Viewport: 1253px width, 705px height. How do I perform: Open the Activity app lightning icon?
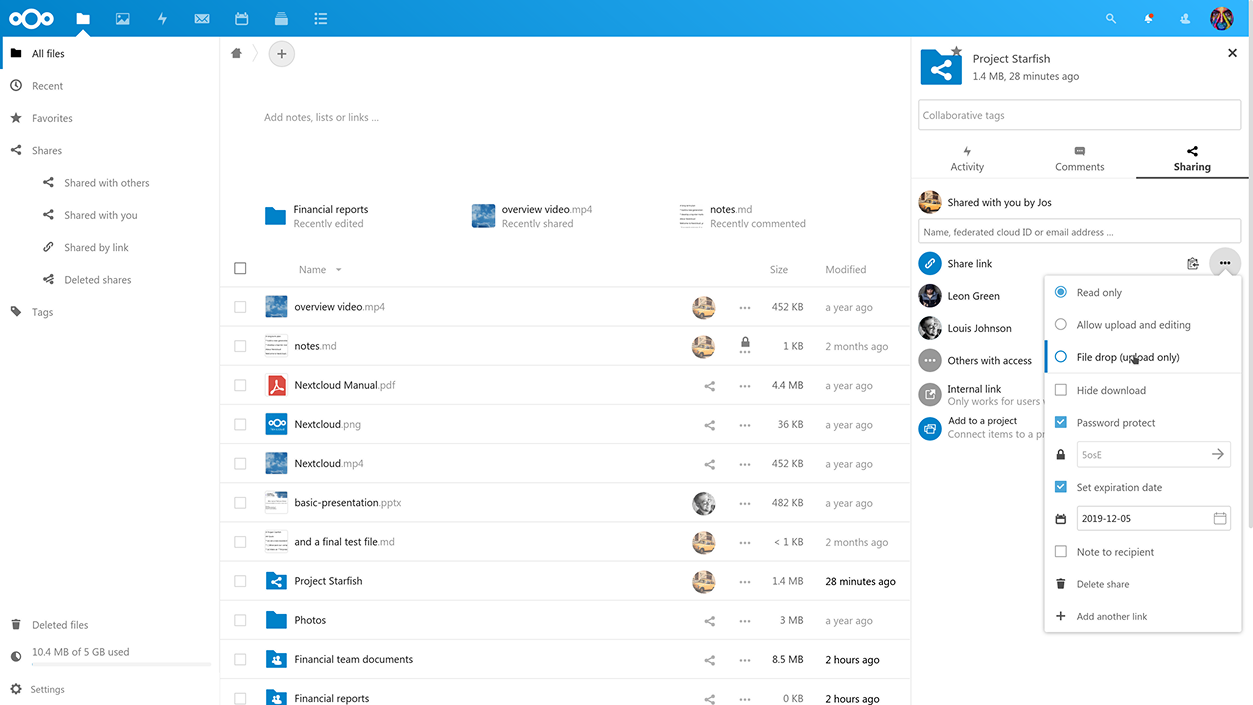point(162,18)
